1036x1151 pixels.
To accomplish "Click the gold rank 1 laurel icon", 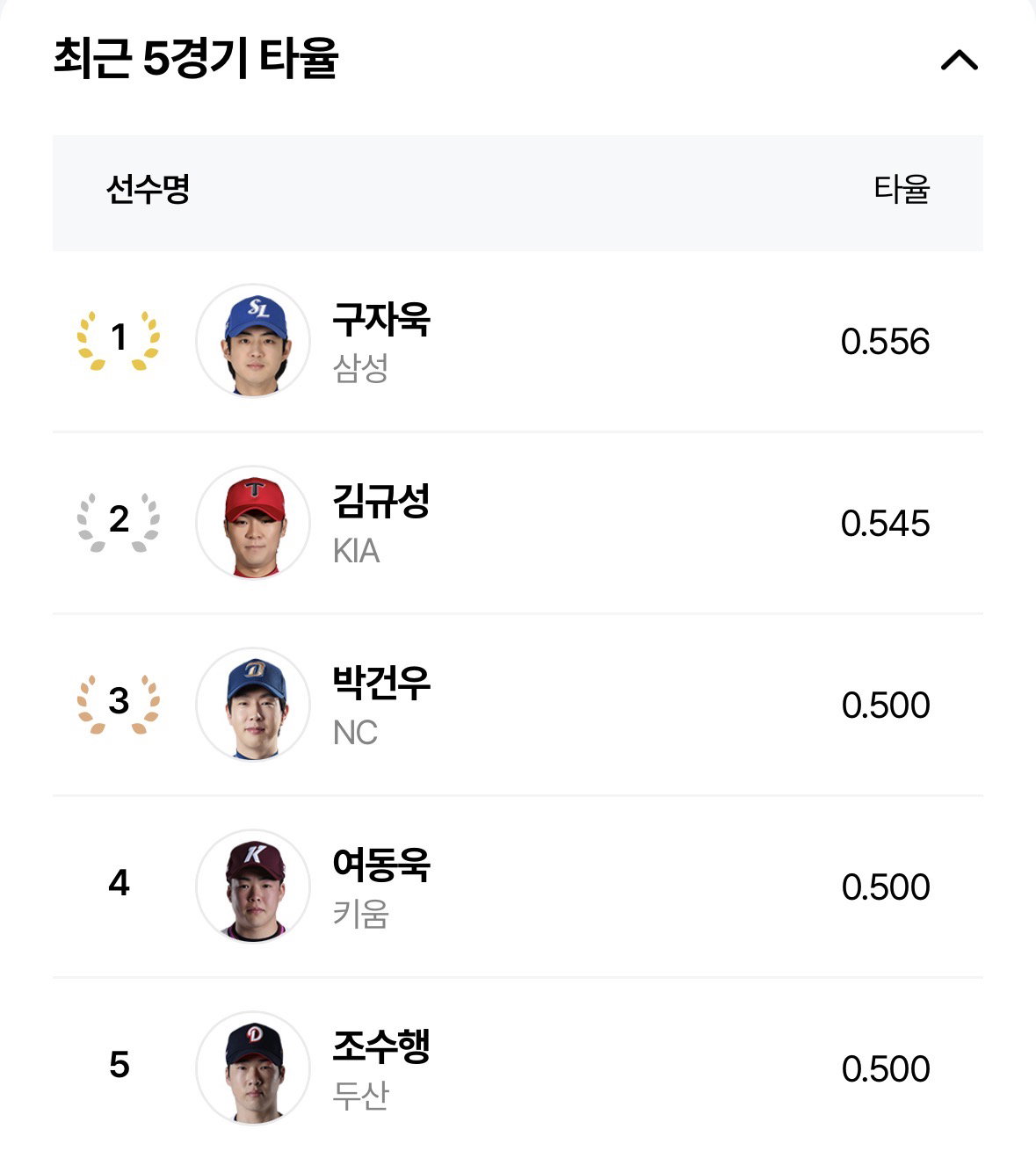I will (x=119, y=339).
